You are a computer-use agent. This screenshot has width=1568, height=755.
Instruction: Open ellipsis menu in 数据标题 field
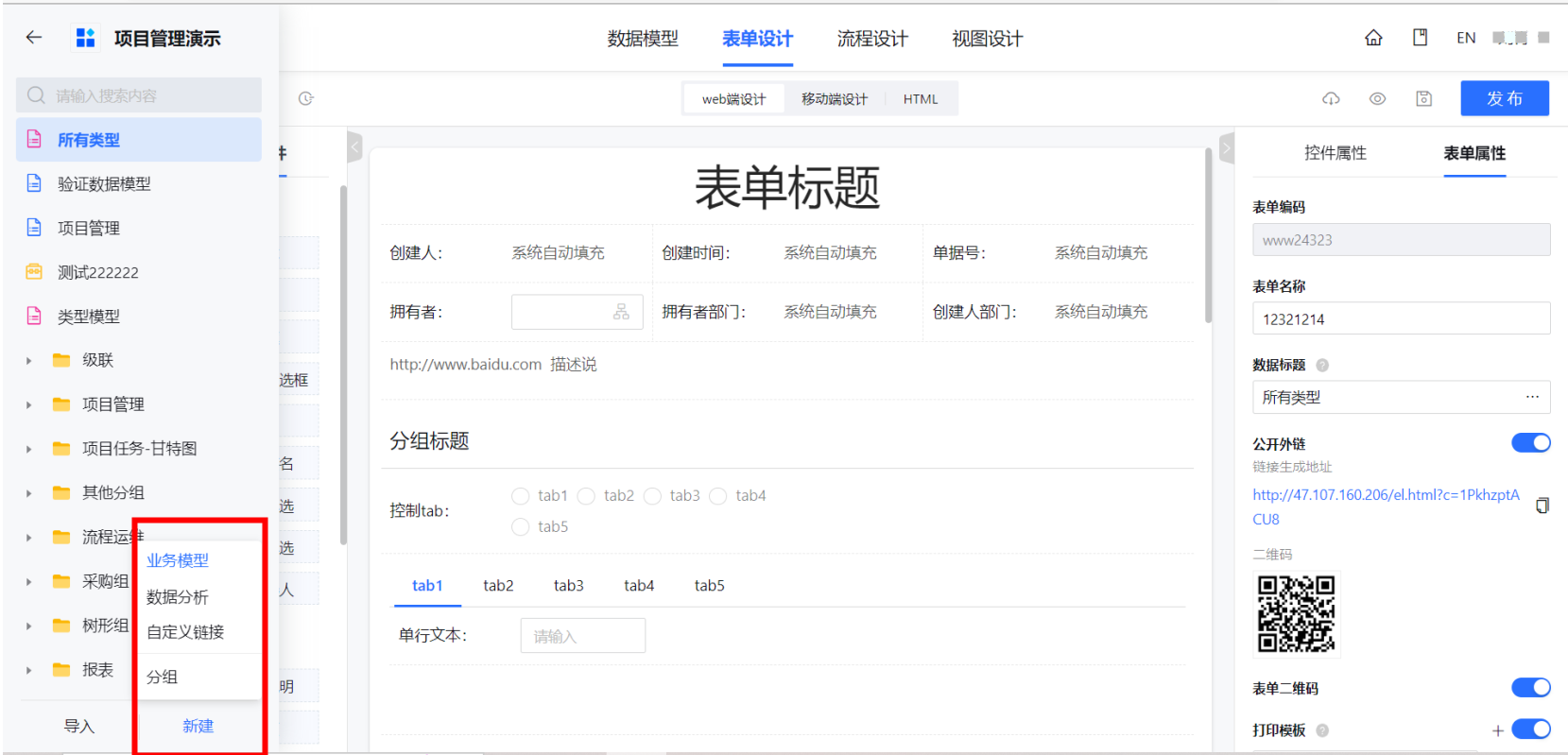point(1532,397)
